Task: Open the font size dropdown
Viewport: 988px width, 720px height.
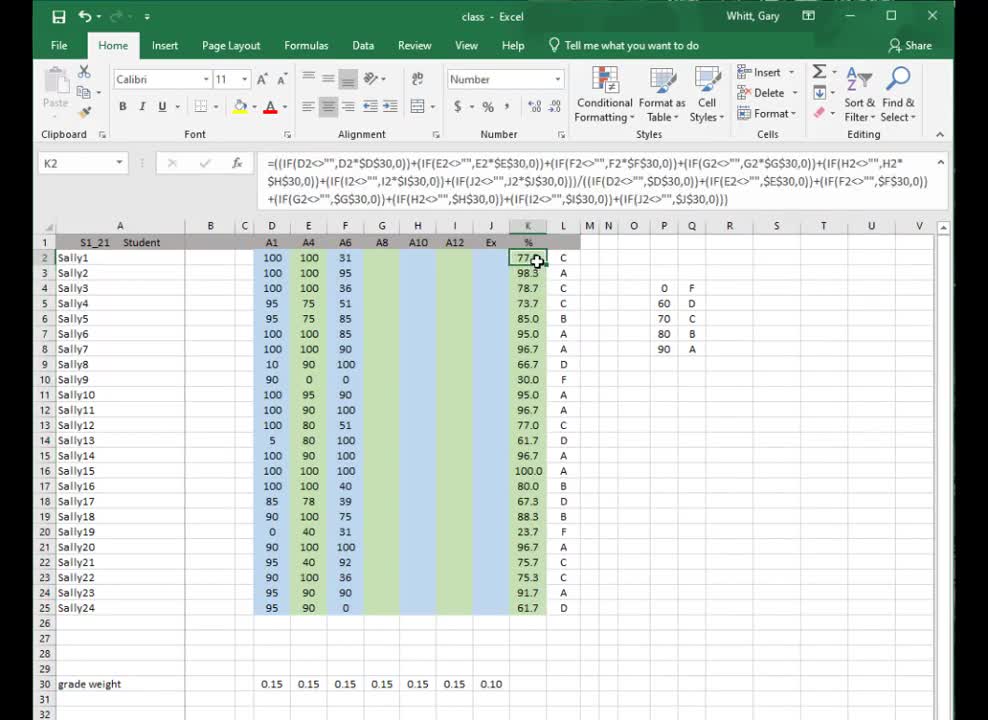Action: tap(244, 79)
